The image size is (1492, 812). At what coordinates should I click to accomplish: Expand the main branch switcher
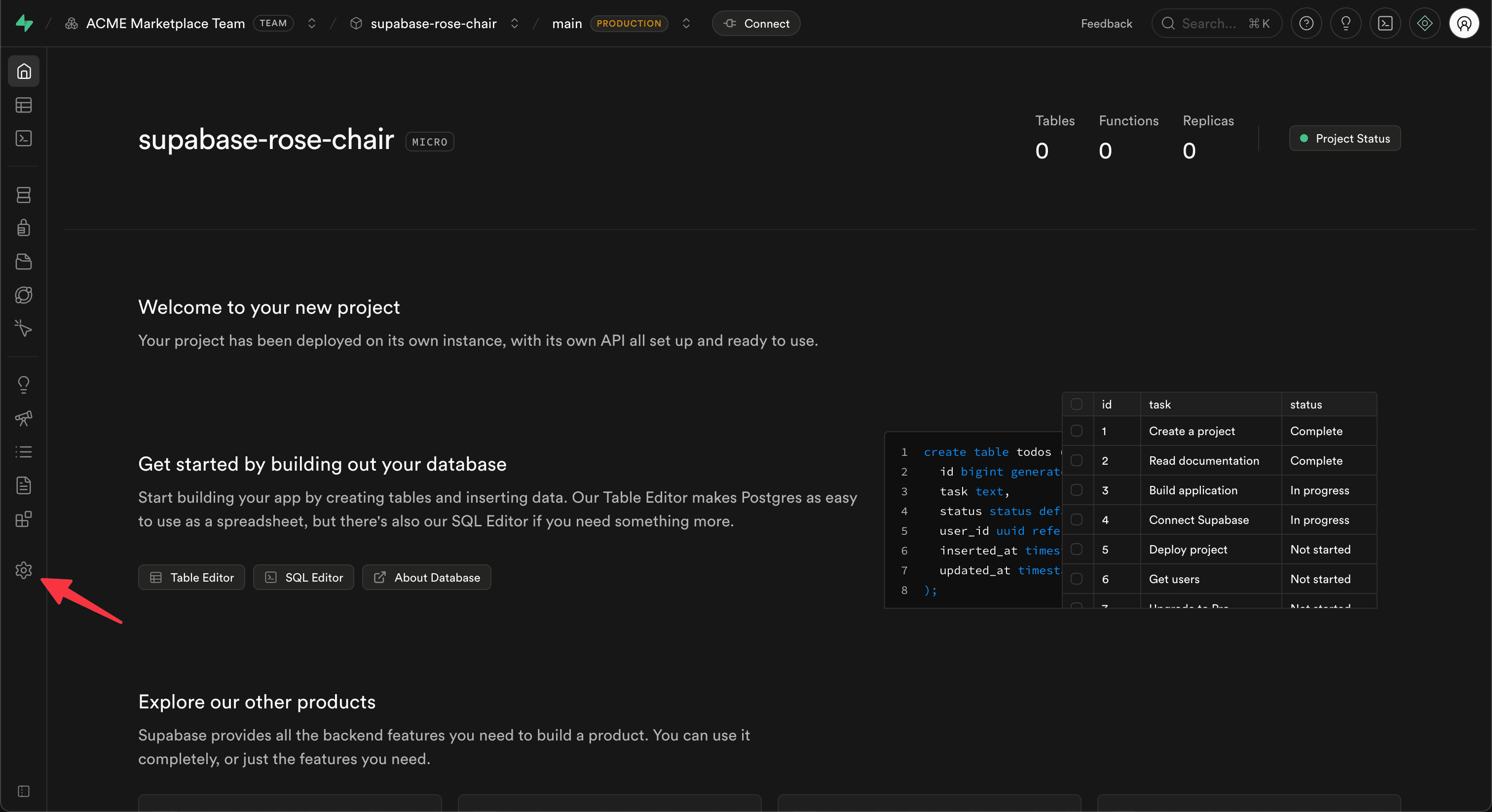coord(686,23)
